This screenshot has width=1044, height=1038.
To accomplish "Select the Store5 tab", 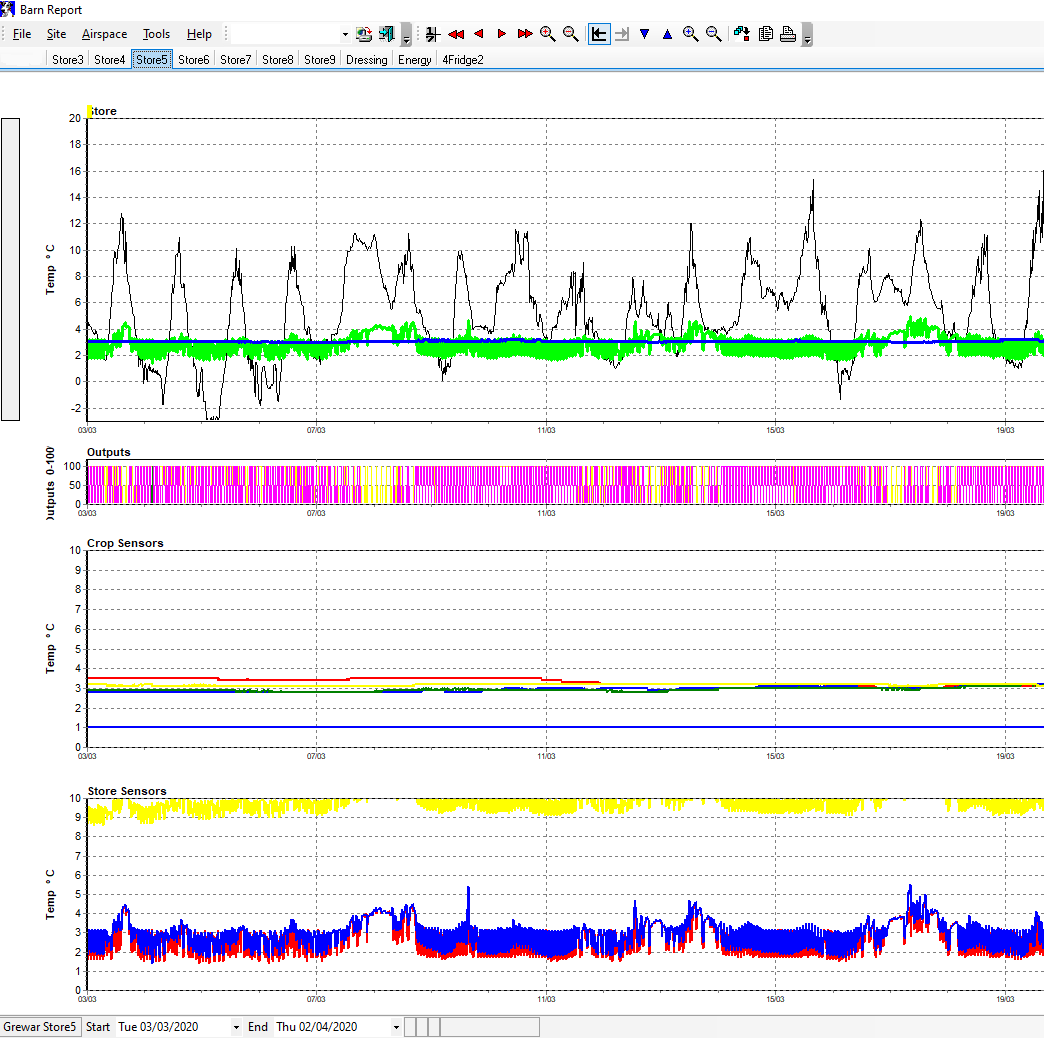I will click(152, 59).
